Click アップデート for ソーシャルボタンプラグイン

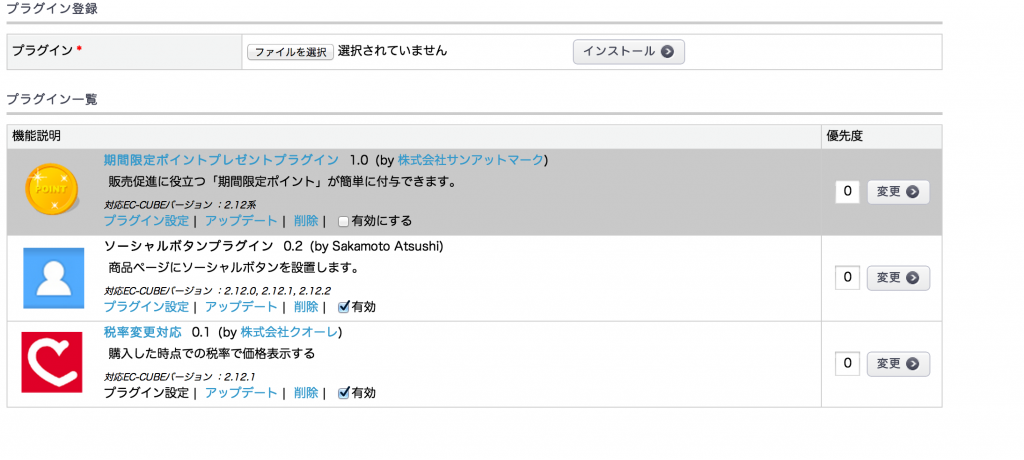tap(241, 306)
